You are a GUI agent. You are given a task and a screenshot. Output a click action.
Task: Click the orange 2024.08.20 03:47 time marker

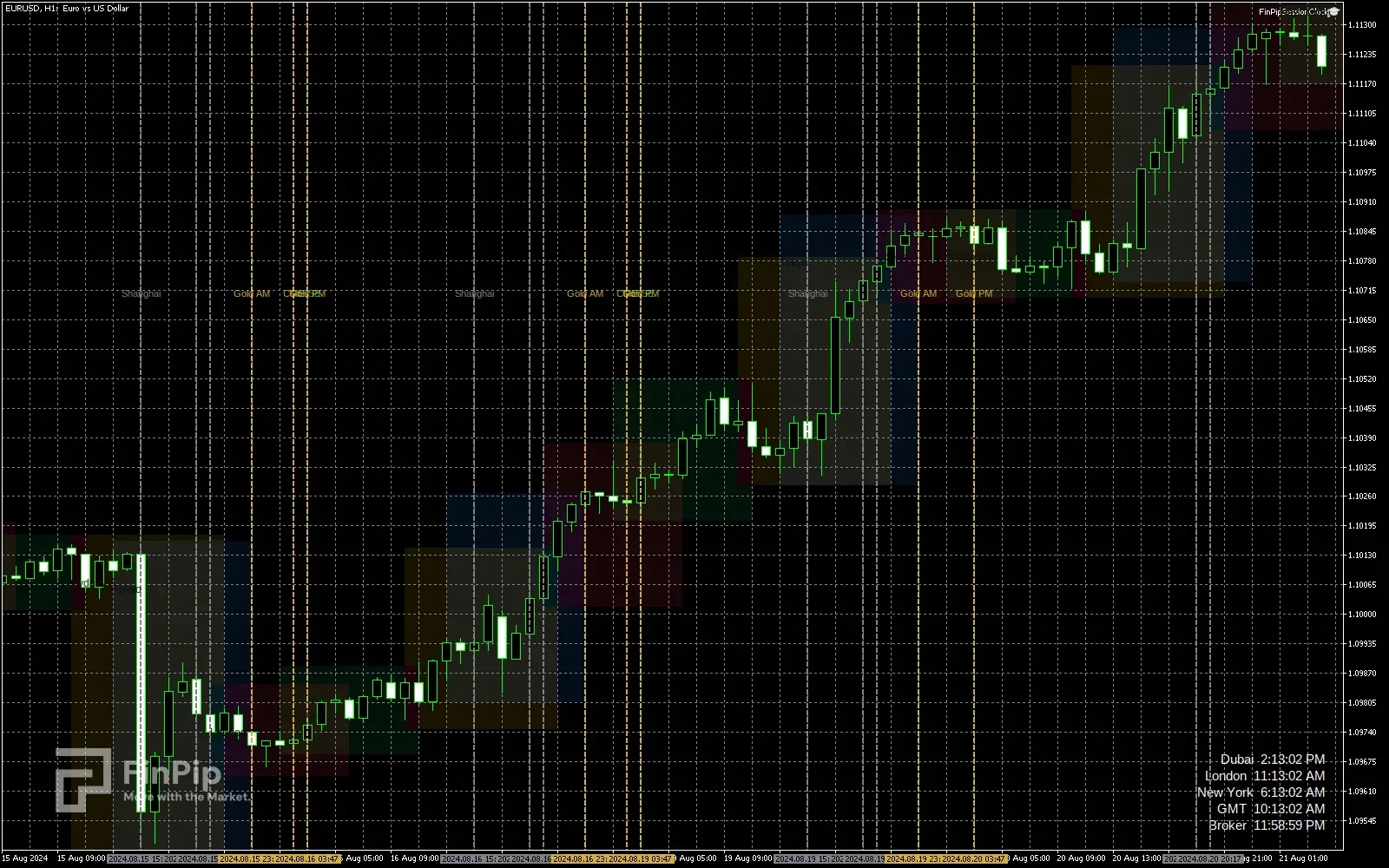coord(974,858)
